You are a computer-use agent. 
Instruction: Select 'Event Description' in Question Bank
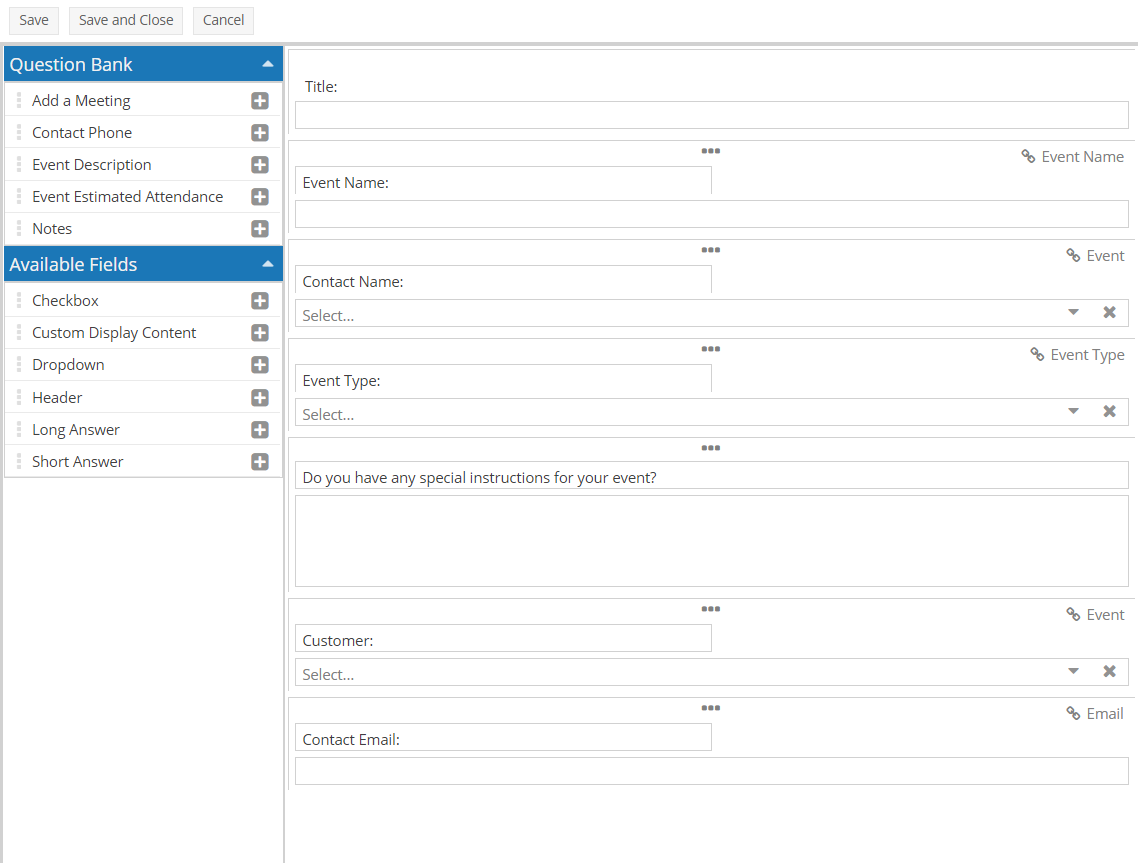[x=91, y=165]
